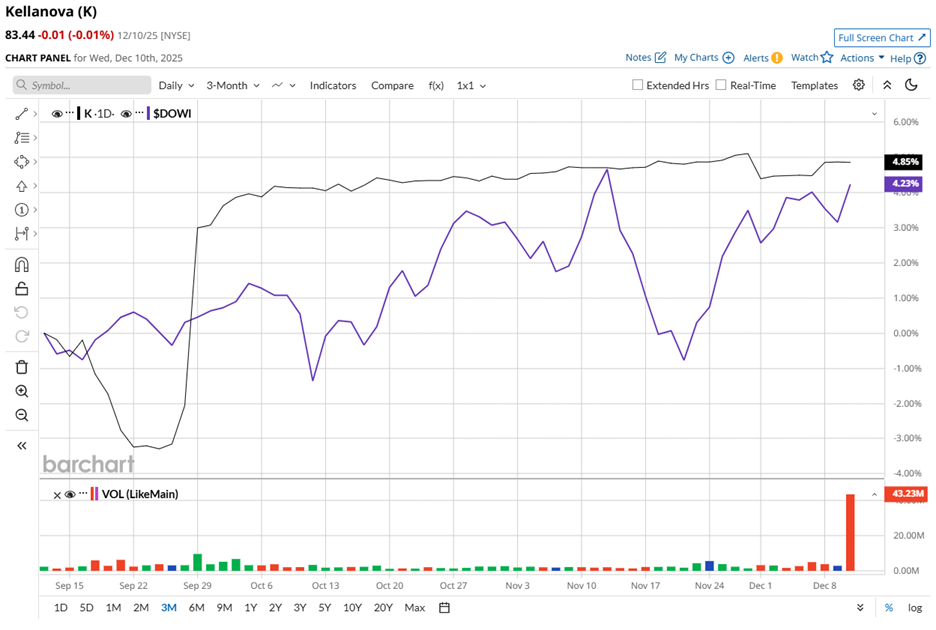The height and width of the screenshot is (630, 936).
Task: Click the K series black color swatch
Action: [79, 113]
